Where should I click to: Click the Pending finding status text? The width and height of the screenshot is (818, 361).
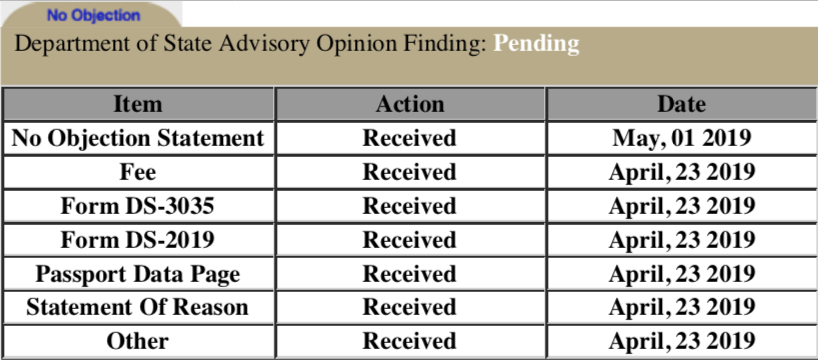pos(536,44)
